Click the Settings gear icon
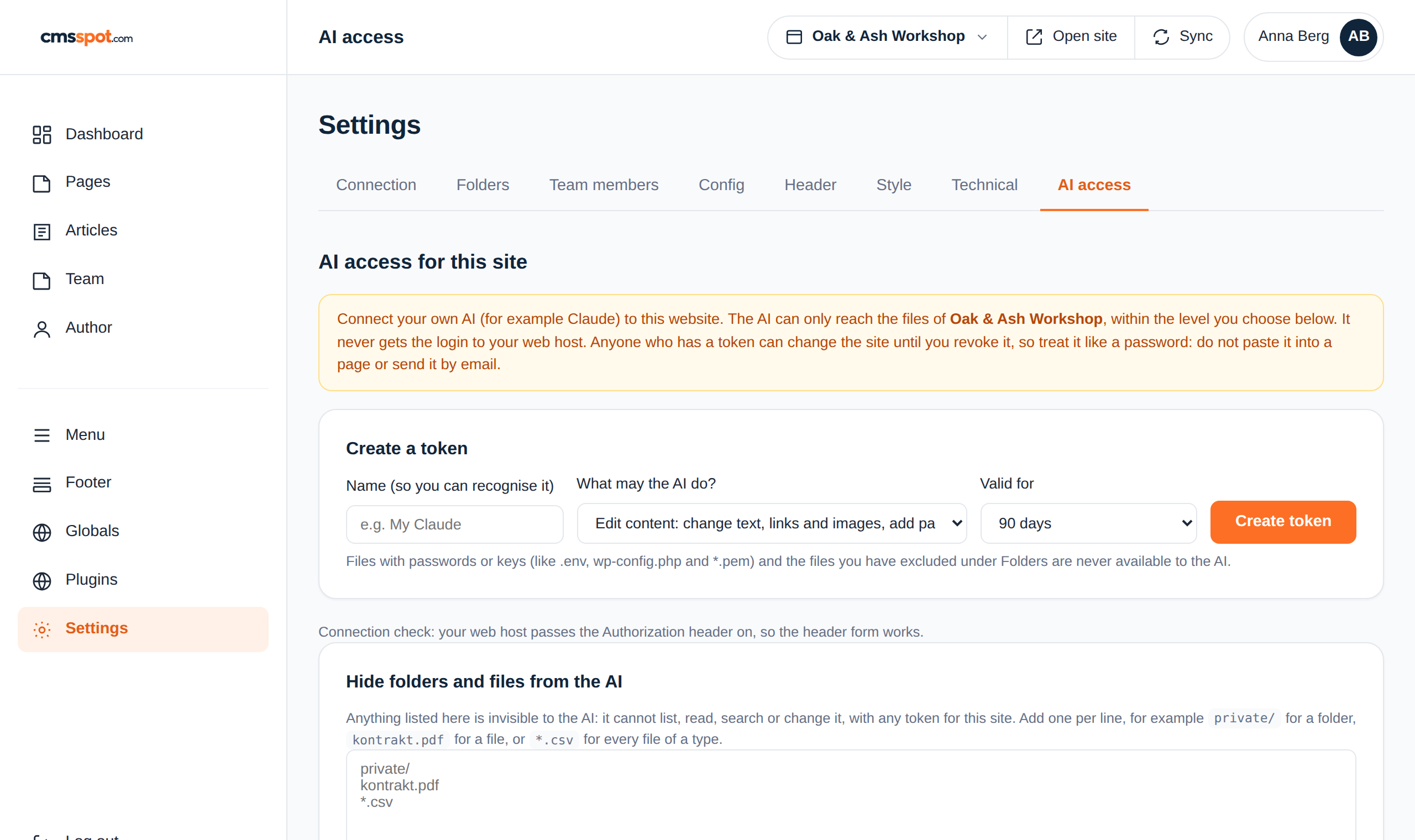 click(x=42, y=630)
